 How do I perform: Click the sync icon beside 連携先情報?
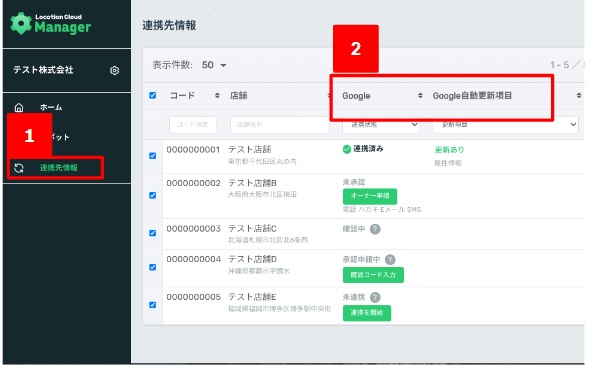pos(19,168)
